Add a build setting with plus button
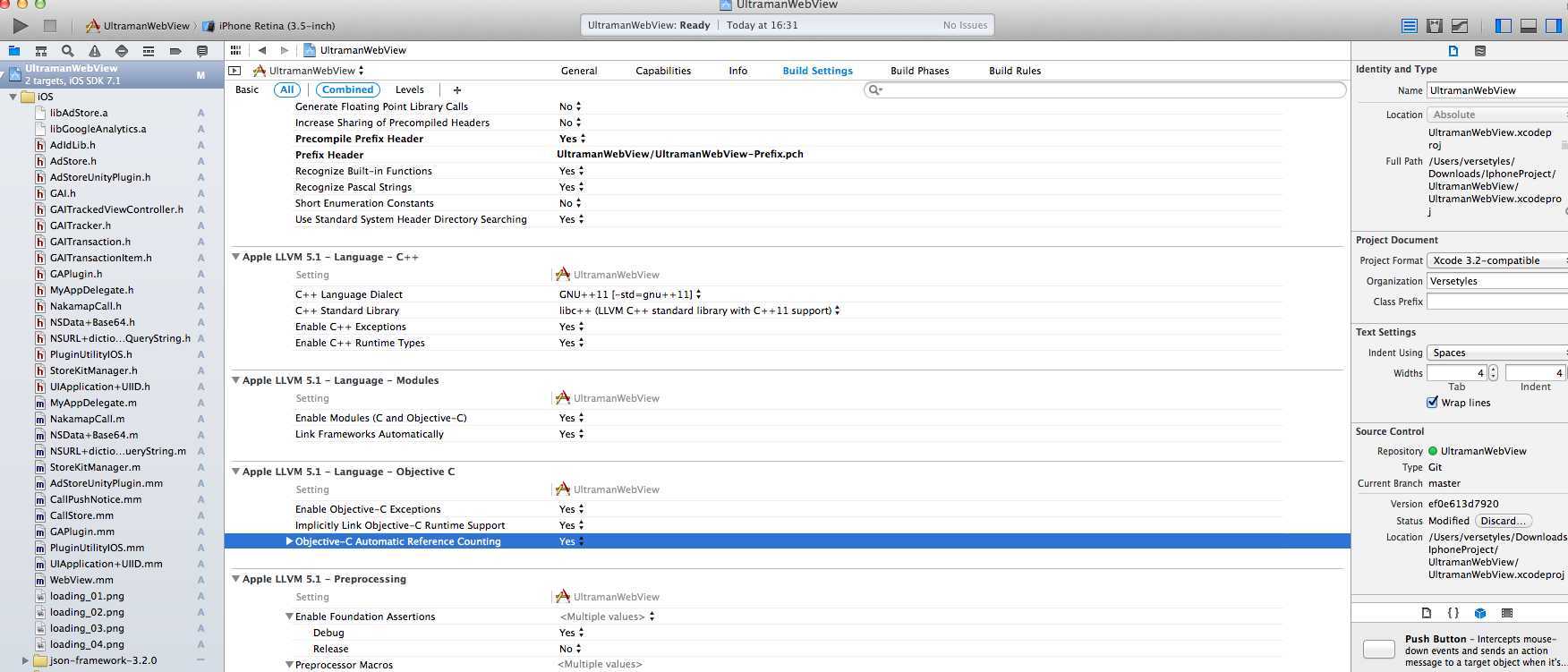 pos(457,89)
